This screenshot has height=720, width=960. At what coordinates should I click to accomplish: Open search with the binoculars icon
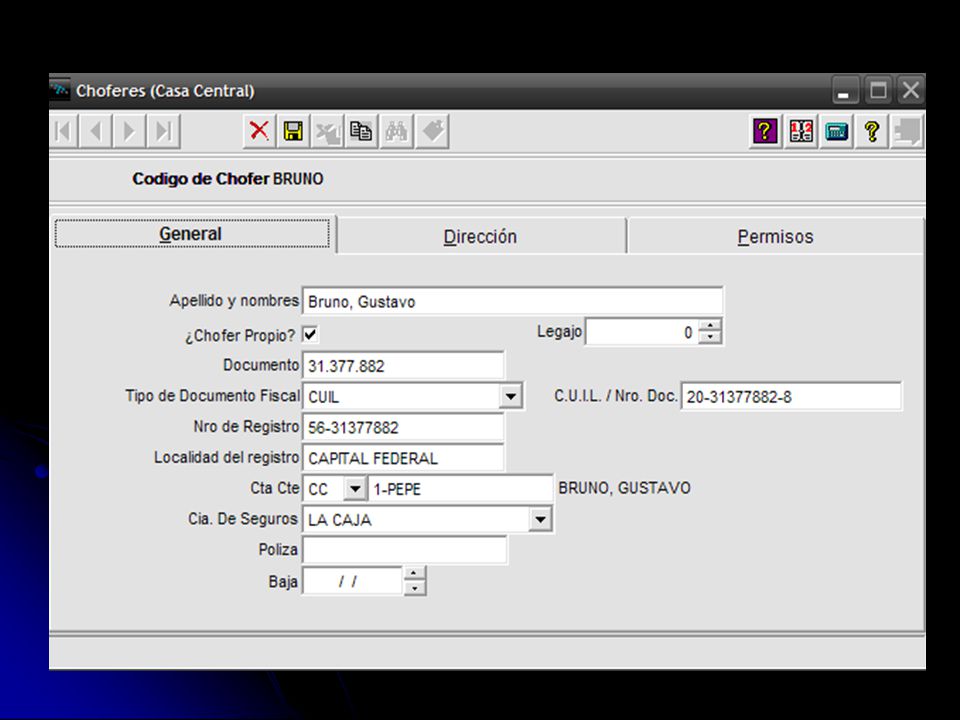[396, 131]
